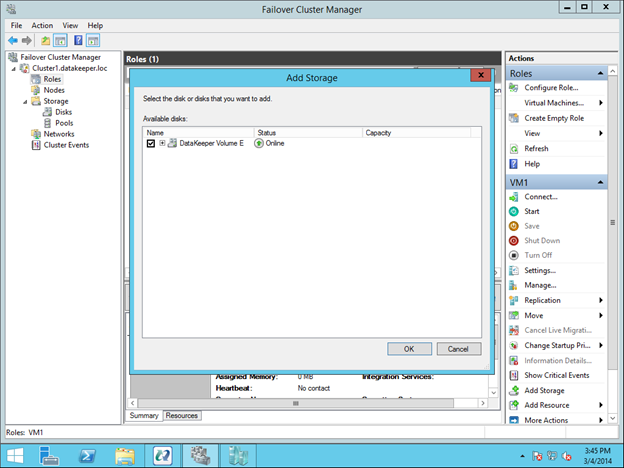Click the Settings icon in VM1 actions
The width and height of the screenshot is (624, 468).
point(514,270)
